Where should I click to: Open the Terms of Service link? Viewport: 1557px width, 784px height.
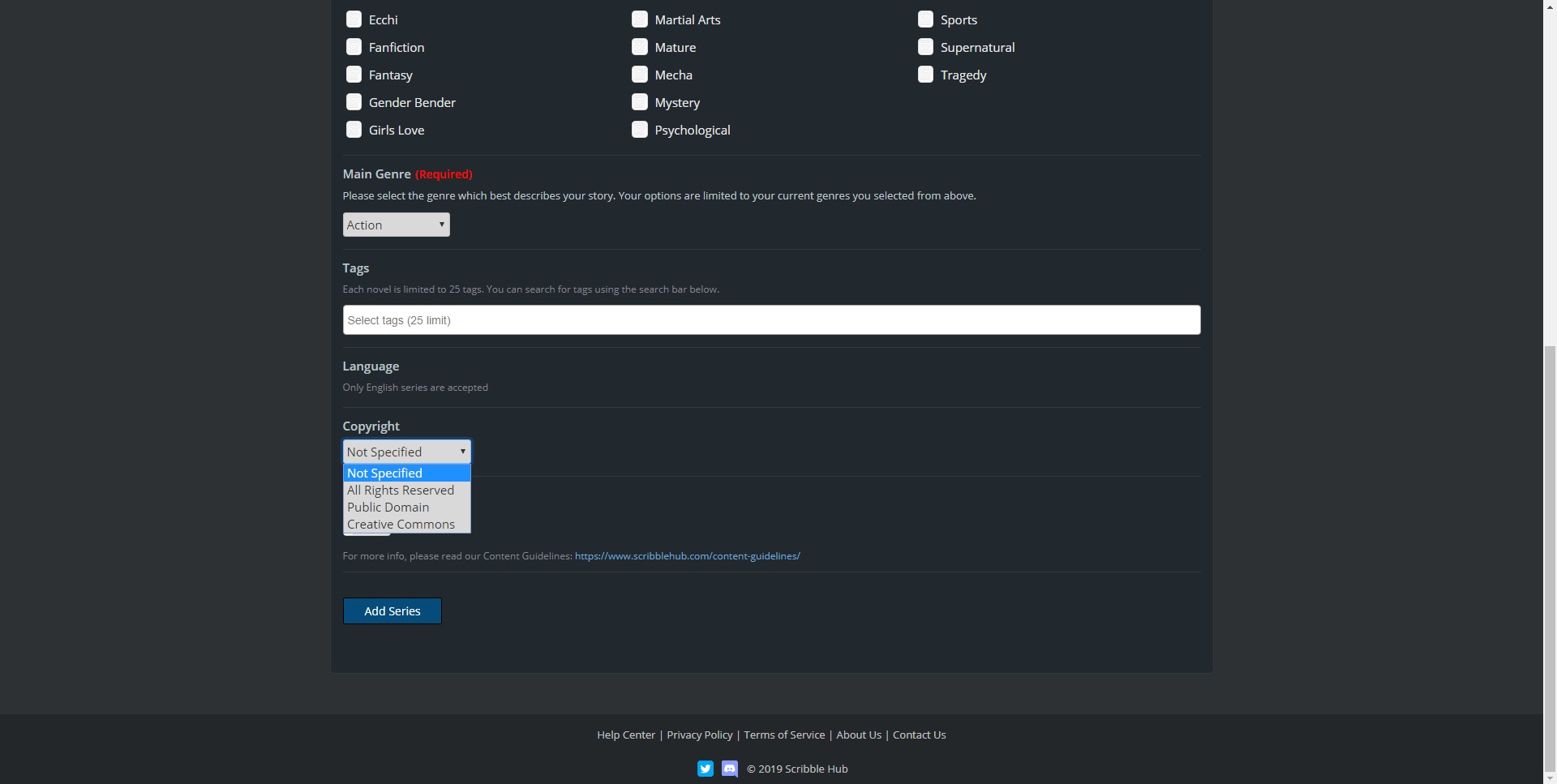pos(784,735)
